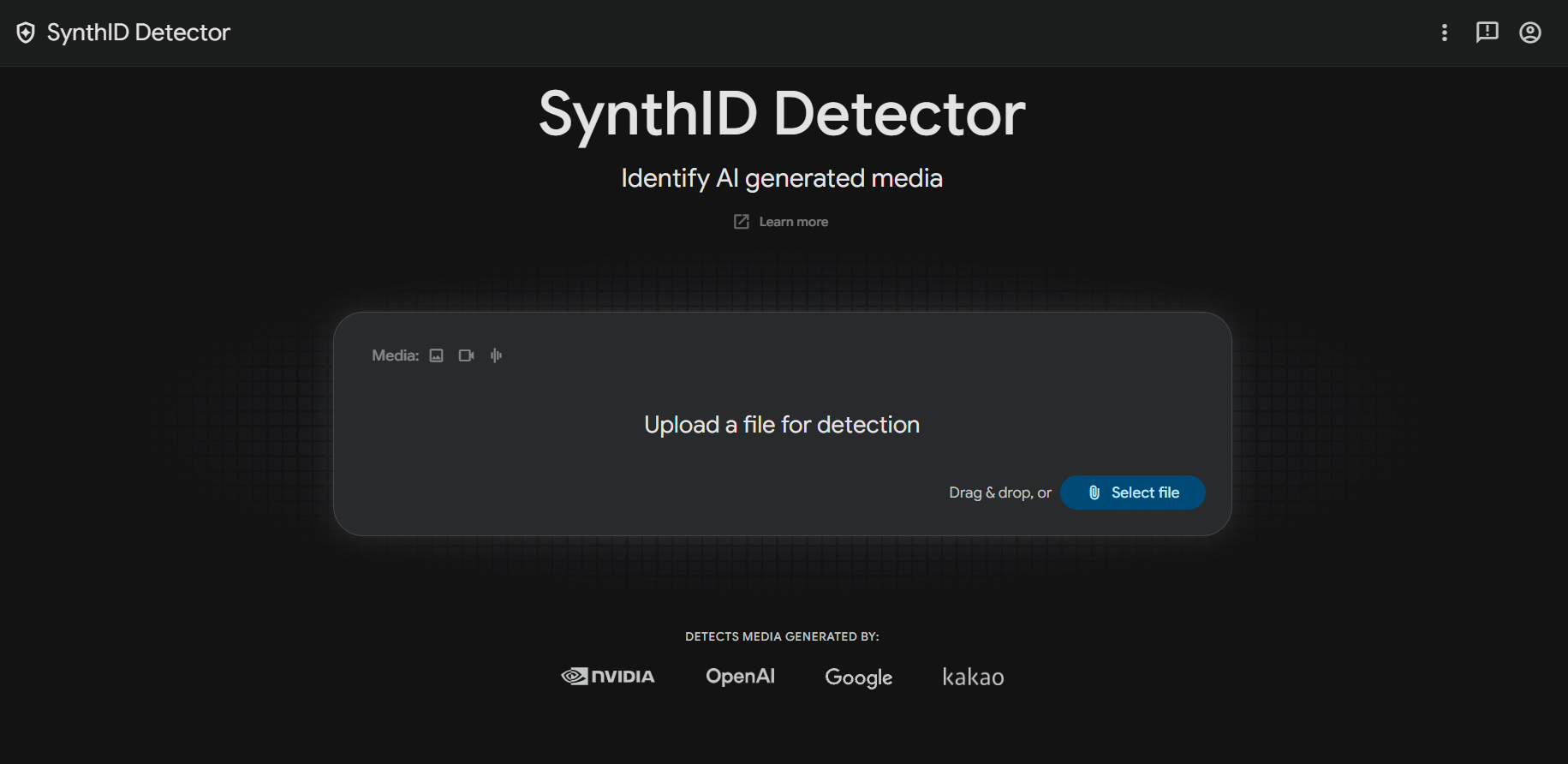Click the 'Upload a file for detection' text
This screenshot has height=764, width=1568.
point(782,425)
